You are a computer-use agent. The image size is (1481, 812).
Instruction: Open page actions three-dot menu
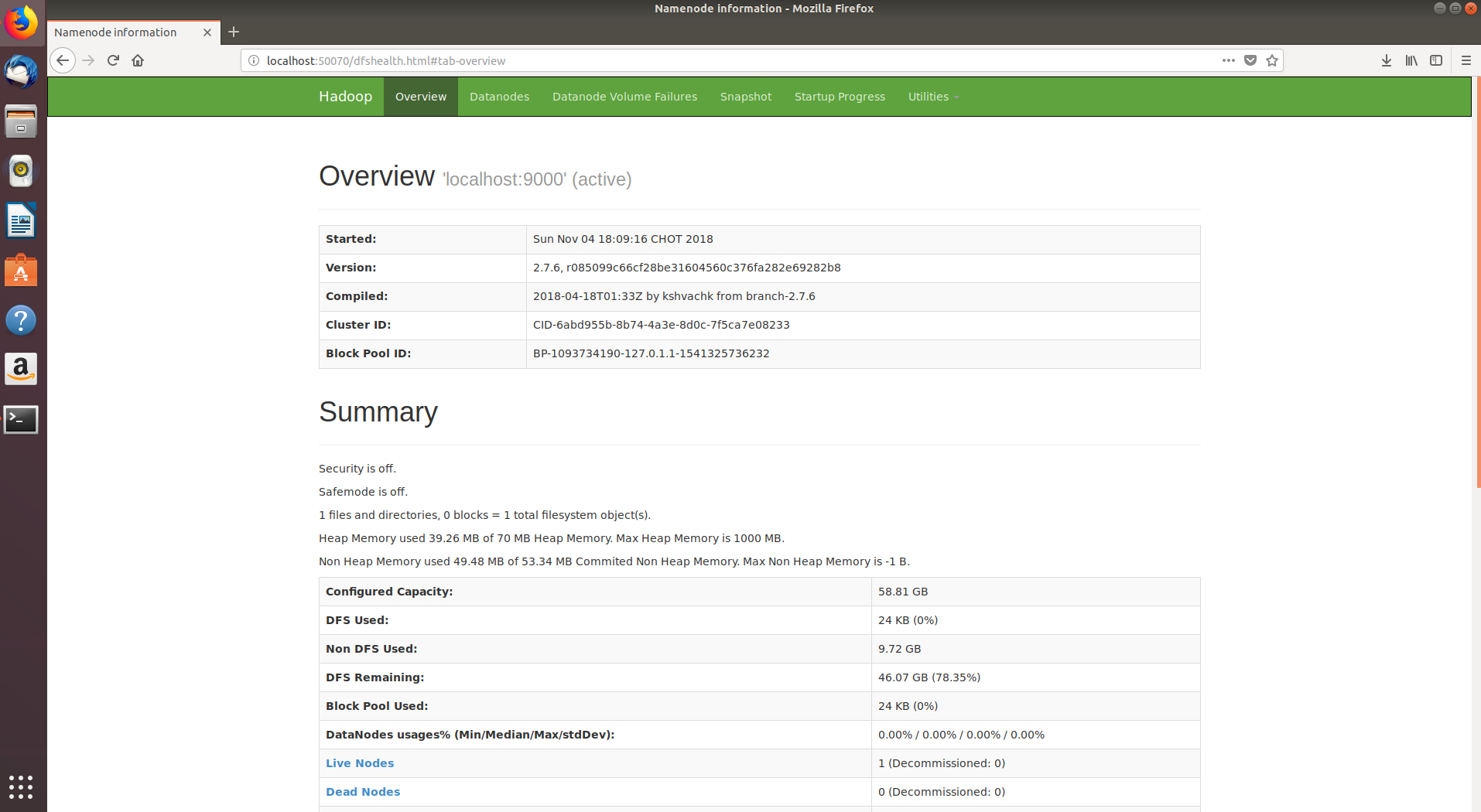pos(1229,60)
